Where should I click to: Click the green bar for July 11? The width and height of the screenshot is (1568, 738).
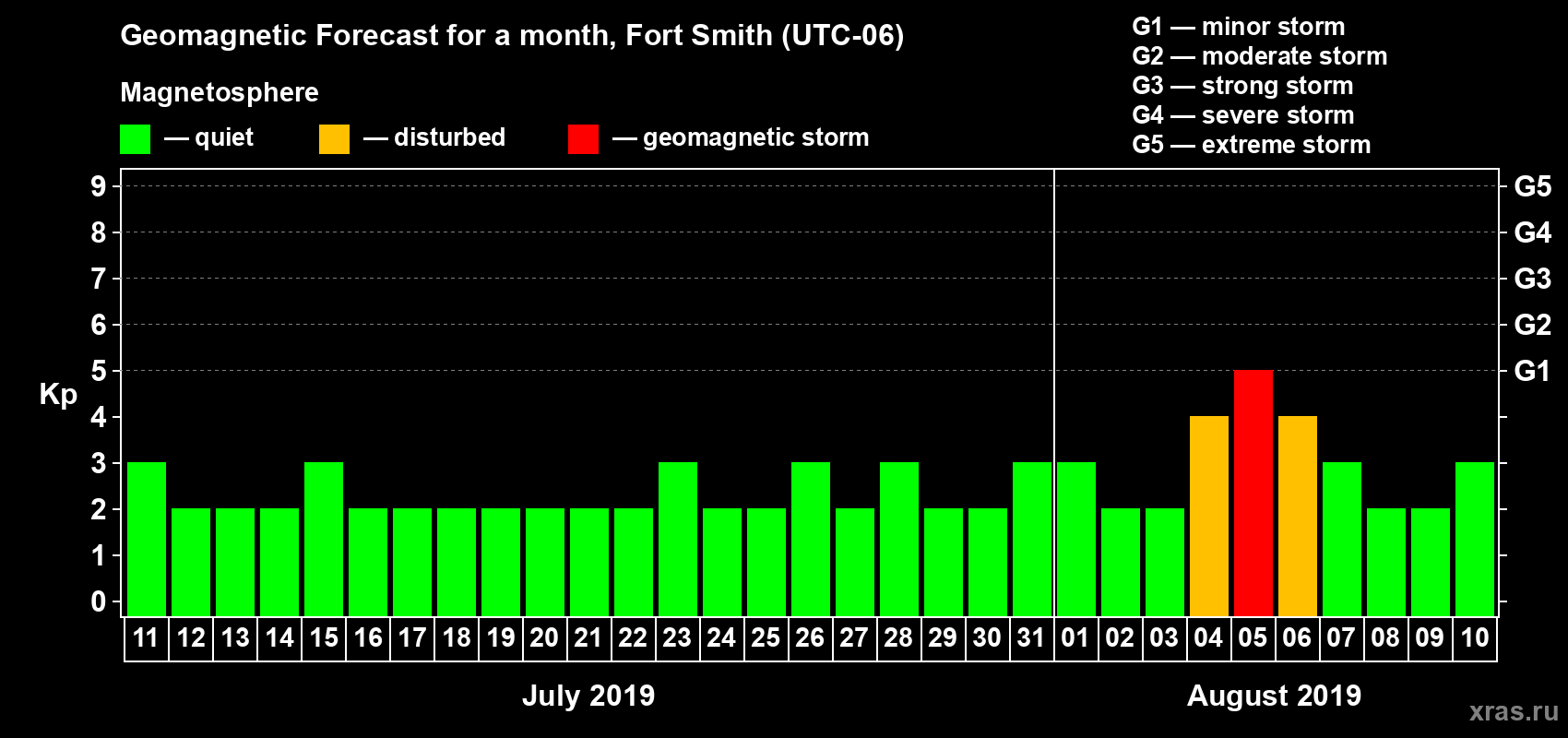[x=147, y=540]
